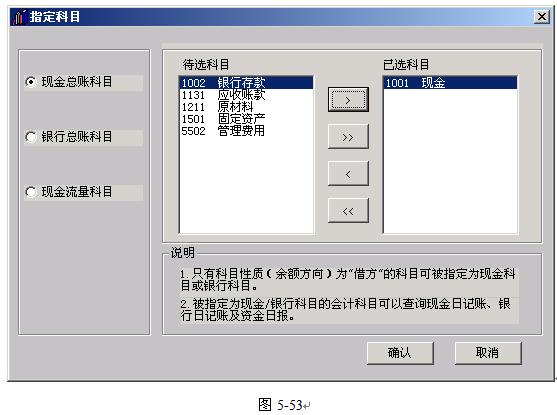Choose 1211 原材料 list entry
Image resolution: width=557 pixels, height=415 pixels.
point(246,107)
